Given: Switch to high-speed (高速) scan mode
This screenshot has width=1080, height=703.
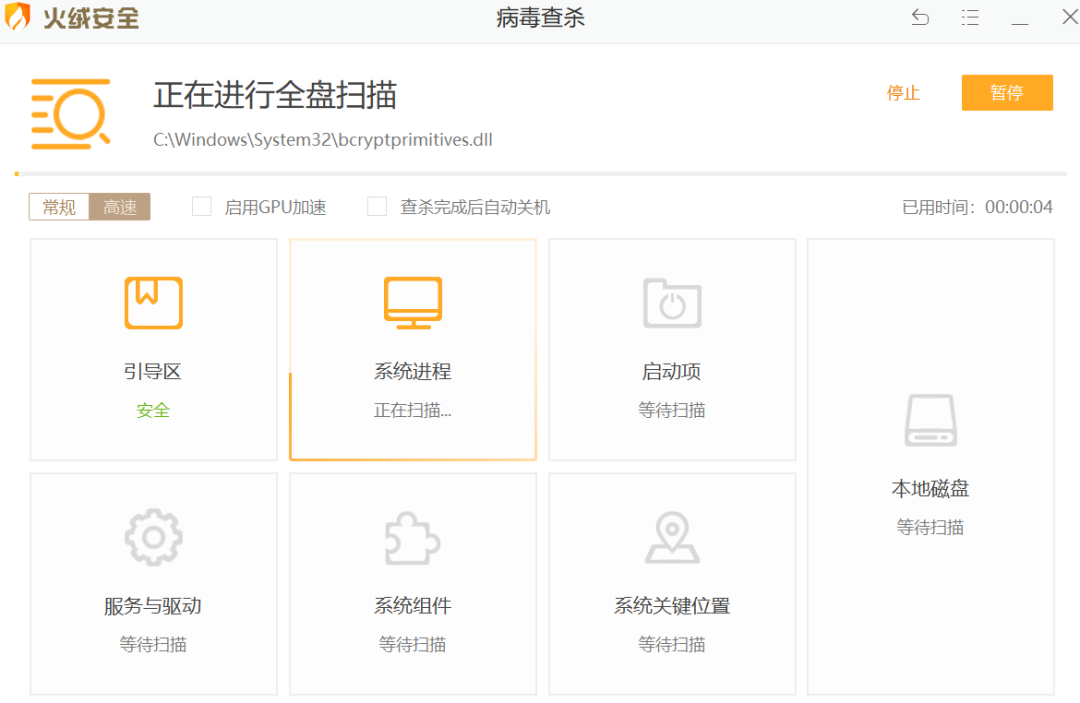Looking at the screenshot, I should (120, 207).
